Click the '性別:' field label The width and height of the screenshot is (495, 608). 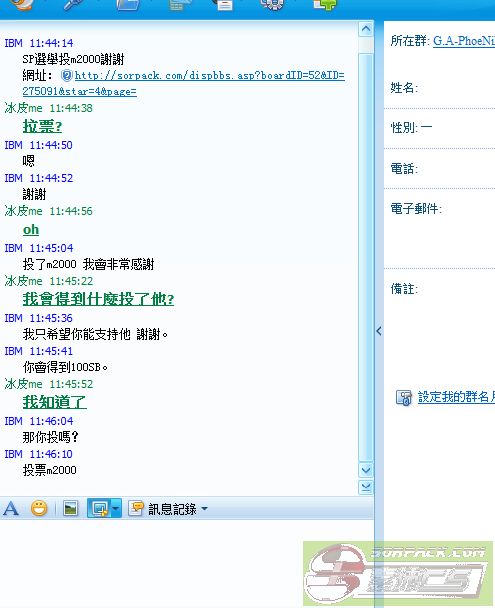tap(404, 127)
